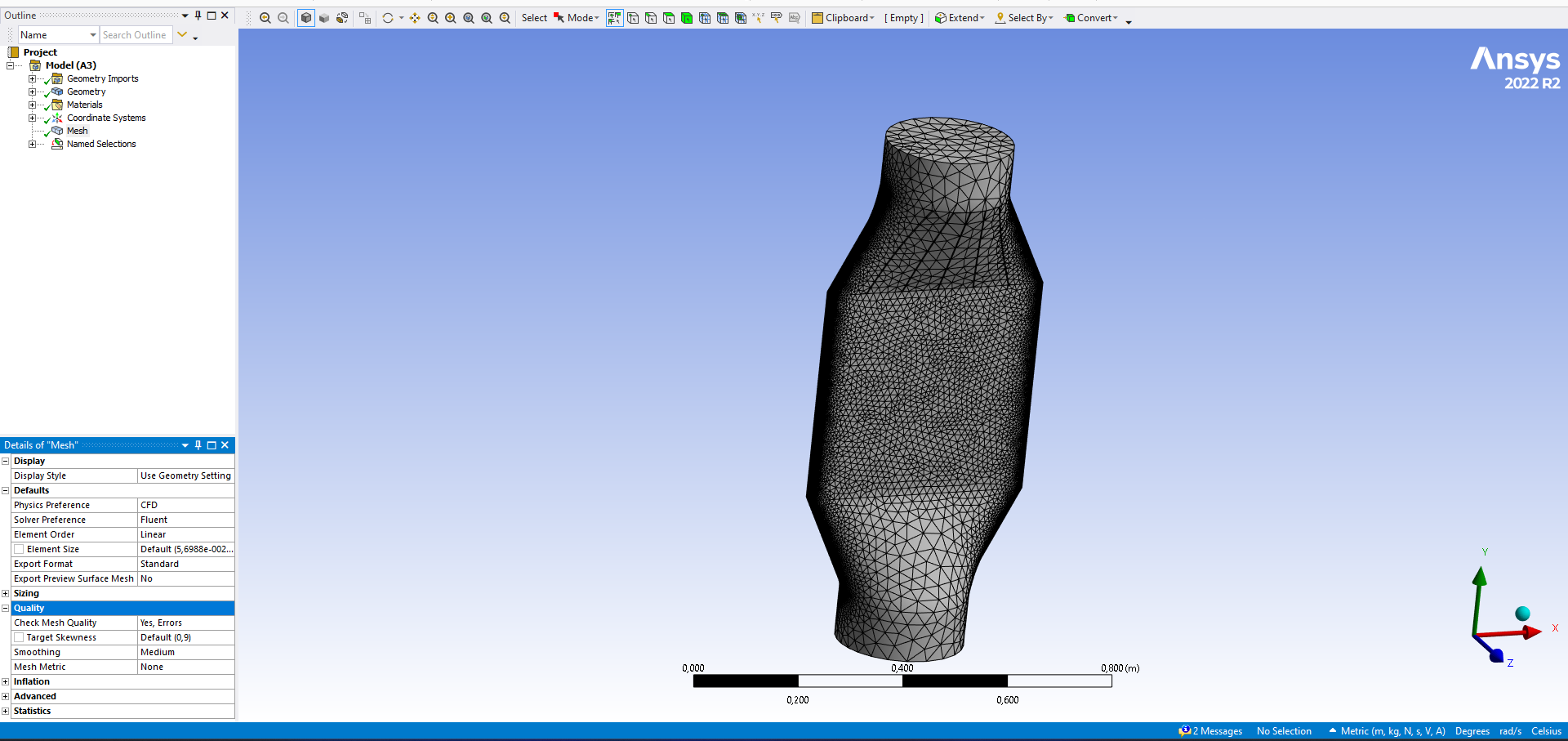Pin the Details of Mesh panel
The width and height of the screenshot is (1568, 741).
click(198, 445)
